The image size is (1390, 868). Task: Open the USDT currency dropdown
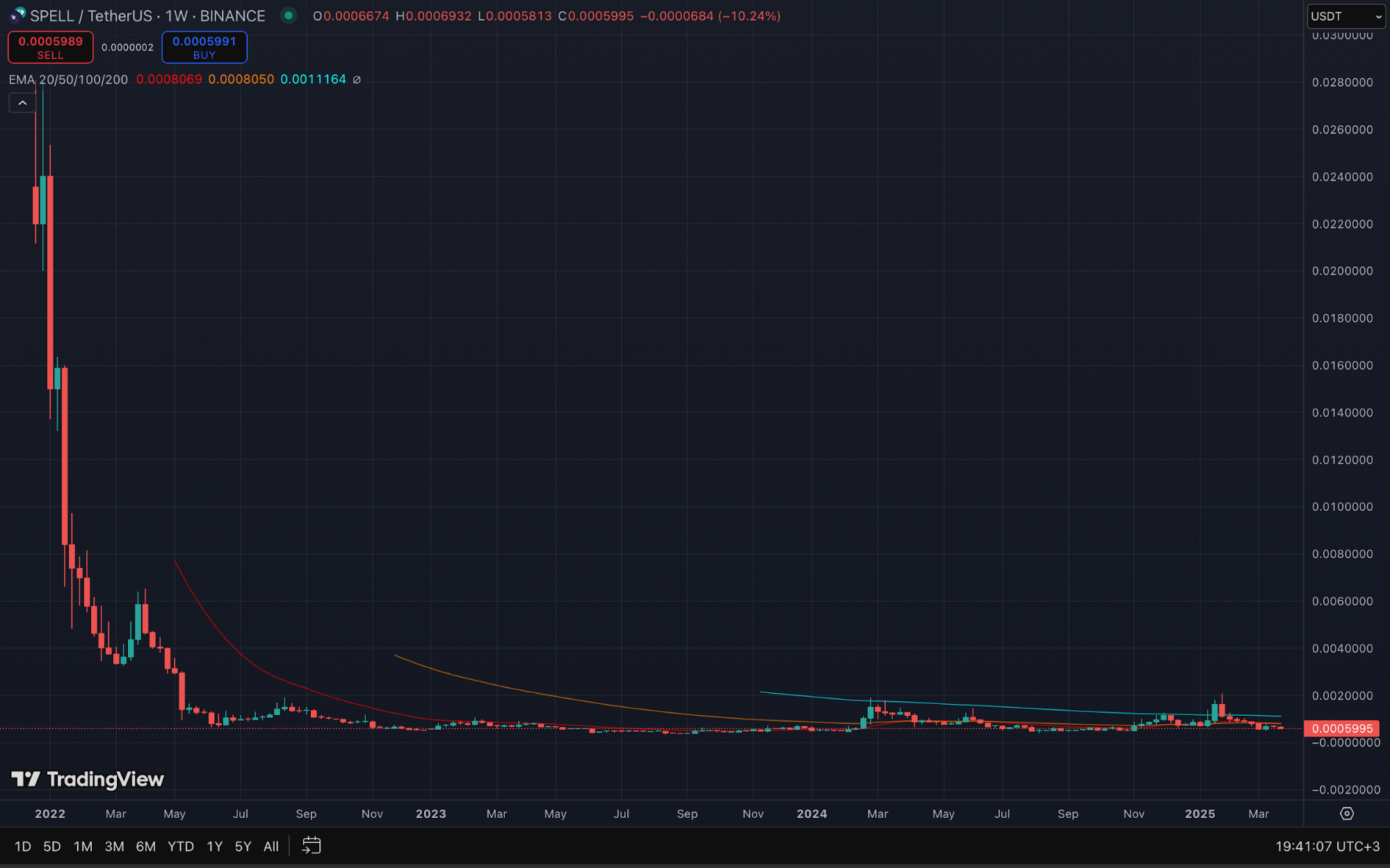(1345, 16)
